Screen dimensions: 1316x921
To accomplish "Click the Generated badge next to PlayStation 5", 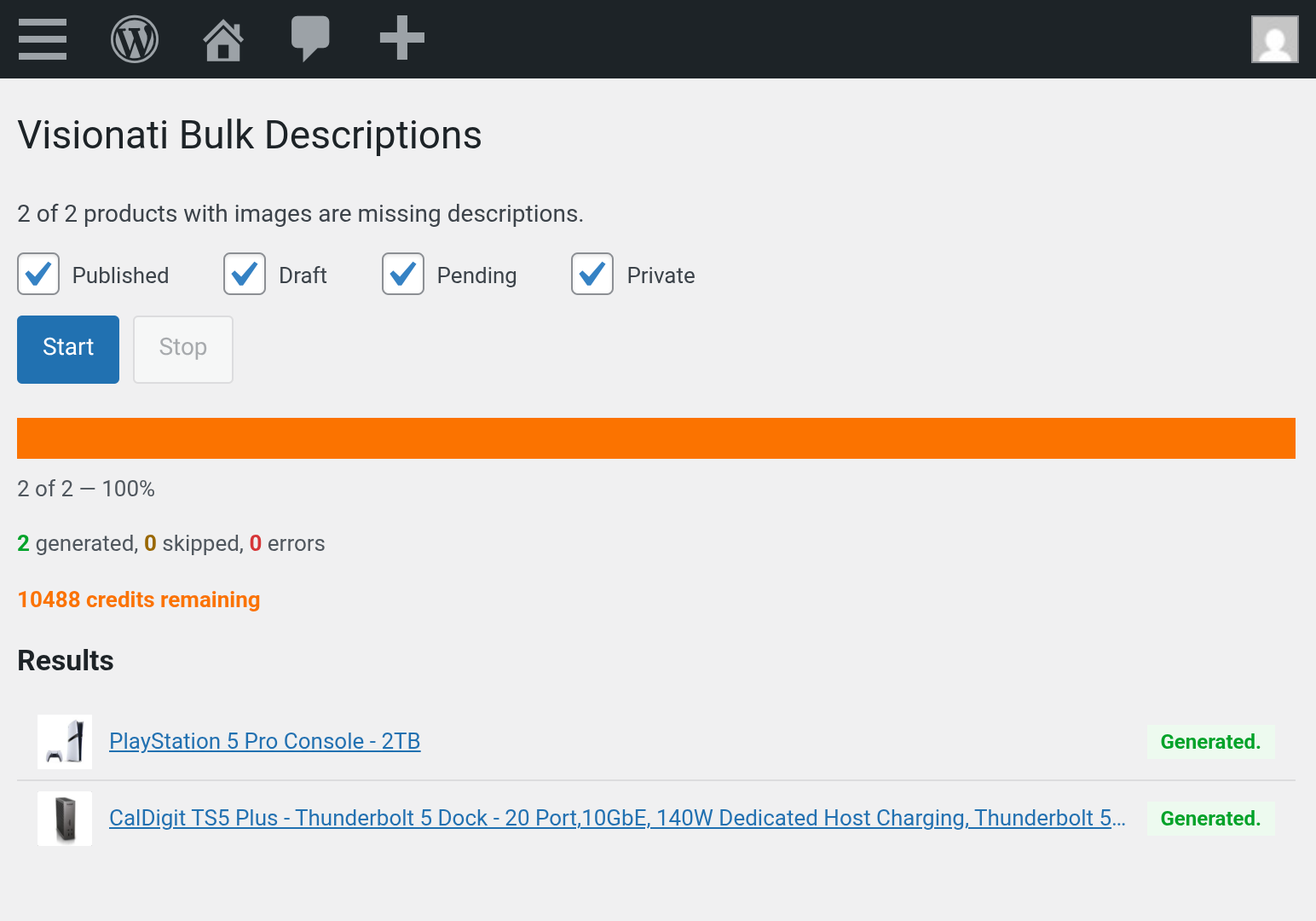I will coord(1210,741).
